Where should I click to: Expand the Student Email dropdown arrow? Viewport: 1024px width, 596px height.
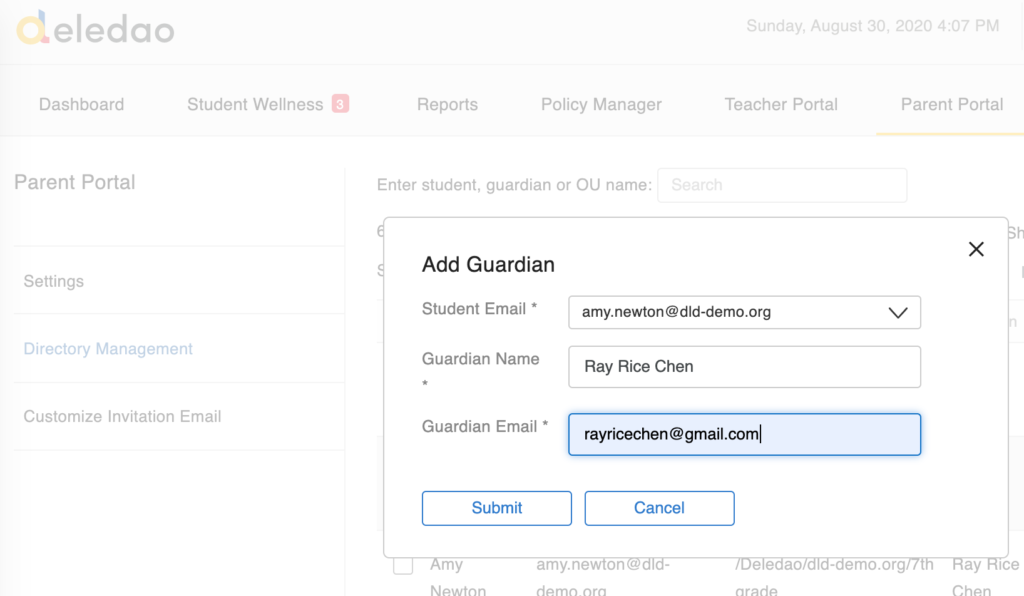tap(898, 312)
